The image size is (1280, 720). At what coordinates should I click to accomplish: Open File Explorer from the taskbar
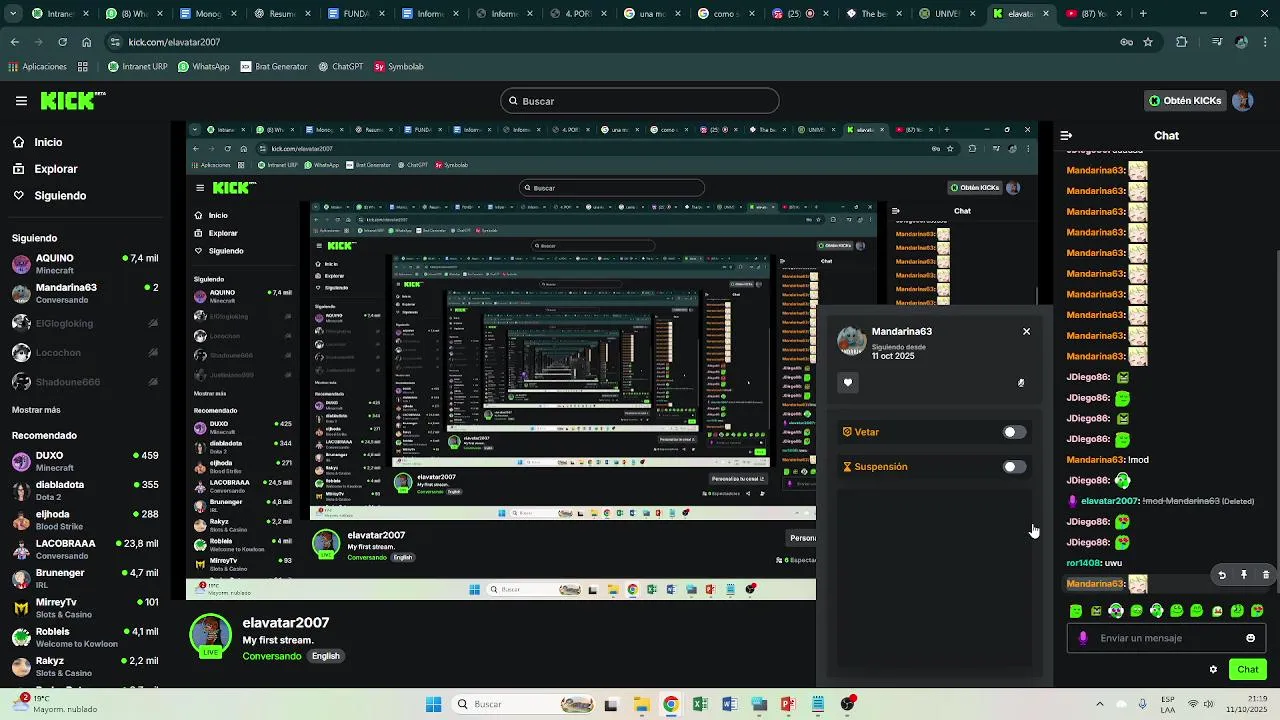[x=641, y=704]
